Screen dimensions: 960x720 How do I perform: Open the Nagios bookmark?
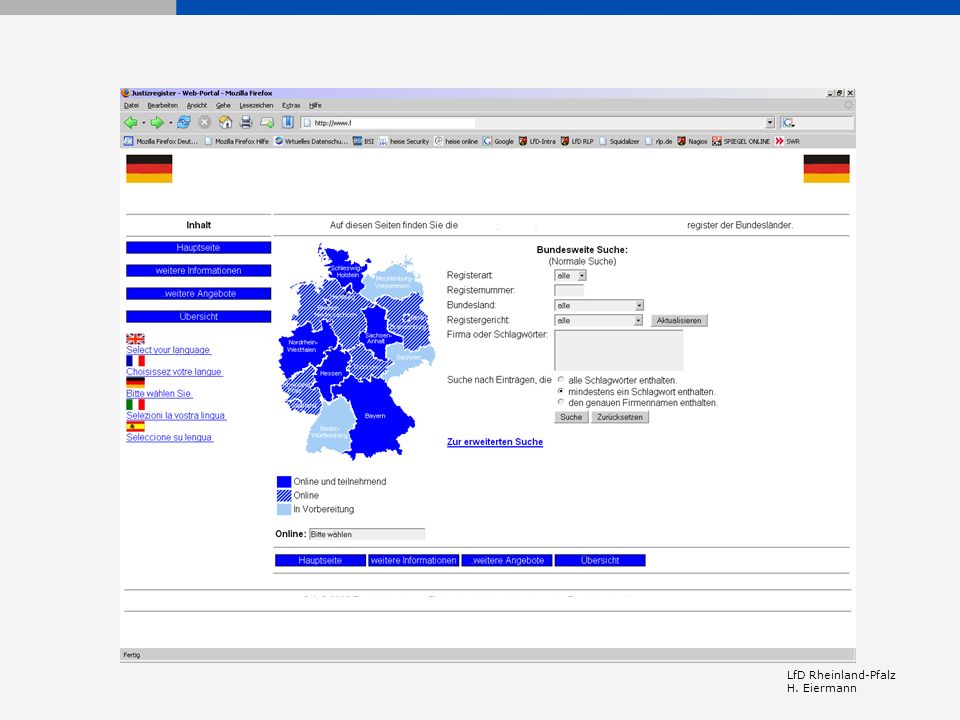[x=692, y=141]
